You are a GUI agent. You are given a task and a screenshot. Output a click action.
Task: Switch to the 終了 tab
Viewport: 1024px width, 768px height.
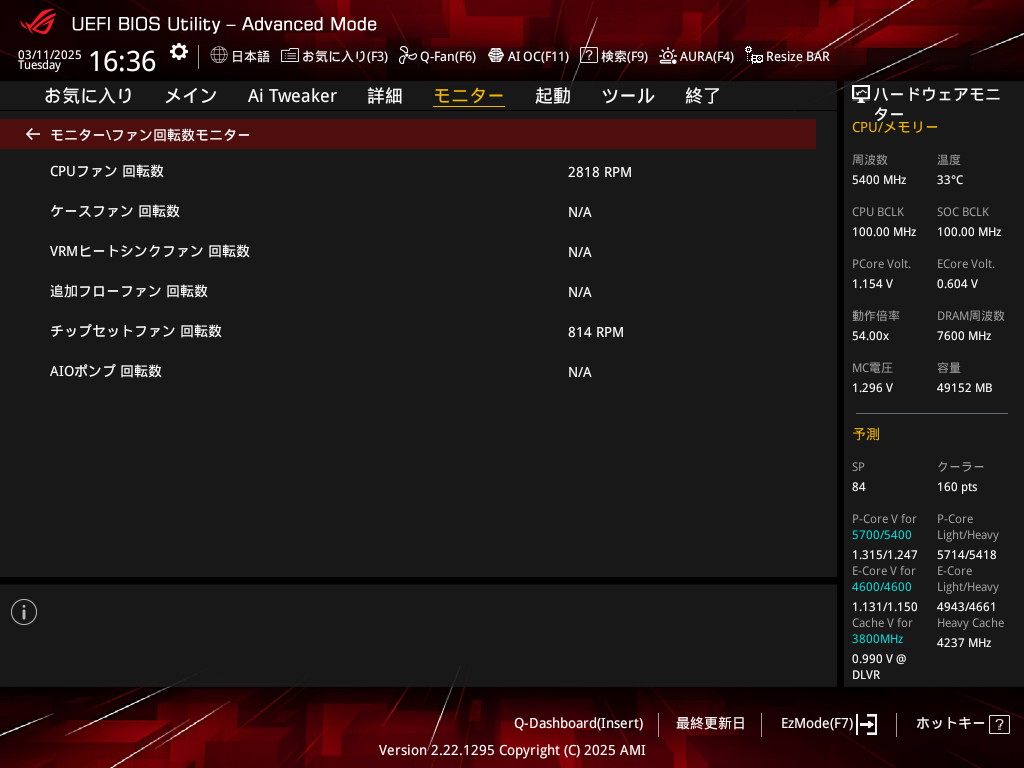click(703, 96)
